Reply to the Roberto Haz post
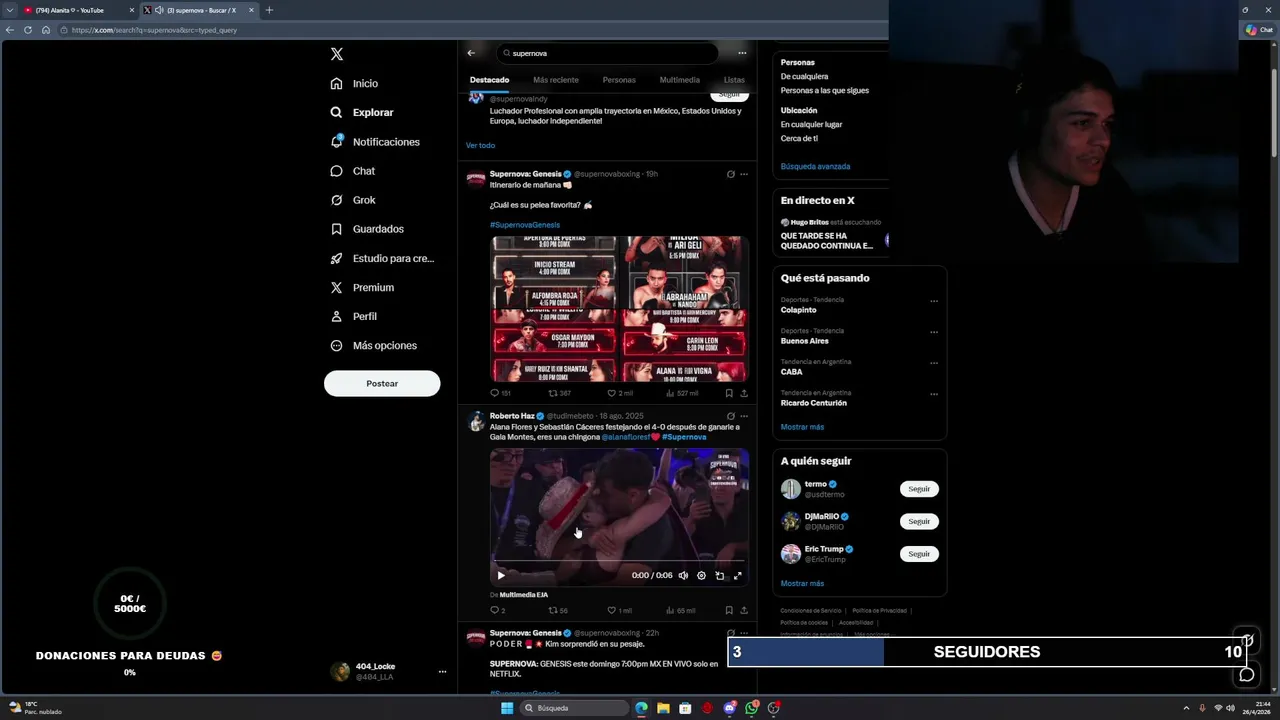1280x720 pixels. click(497, 610)
